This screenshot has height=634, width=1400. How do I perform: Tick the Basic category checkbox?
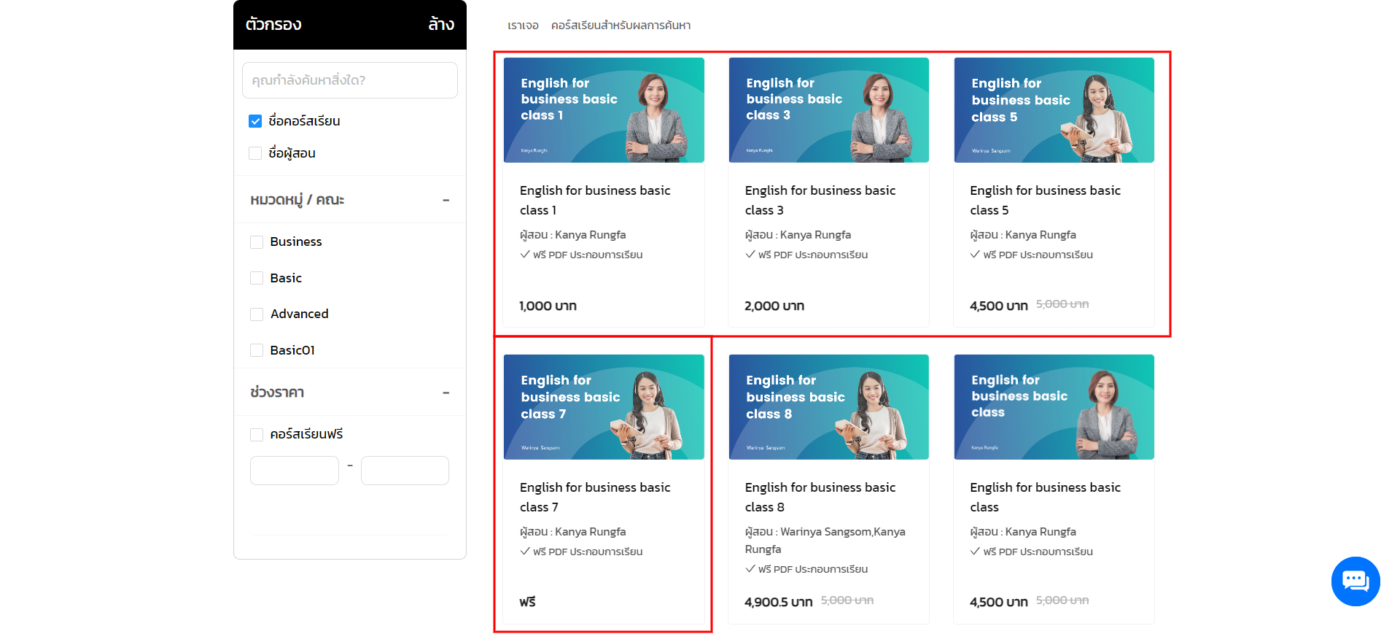[257, 278]
